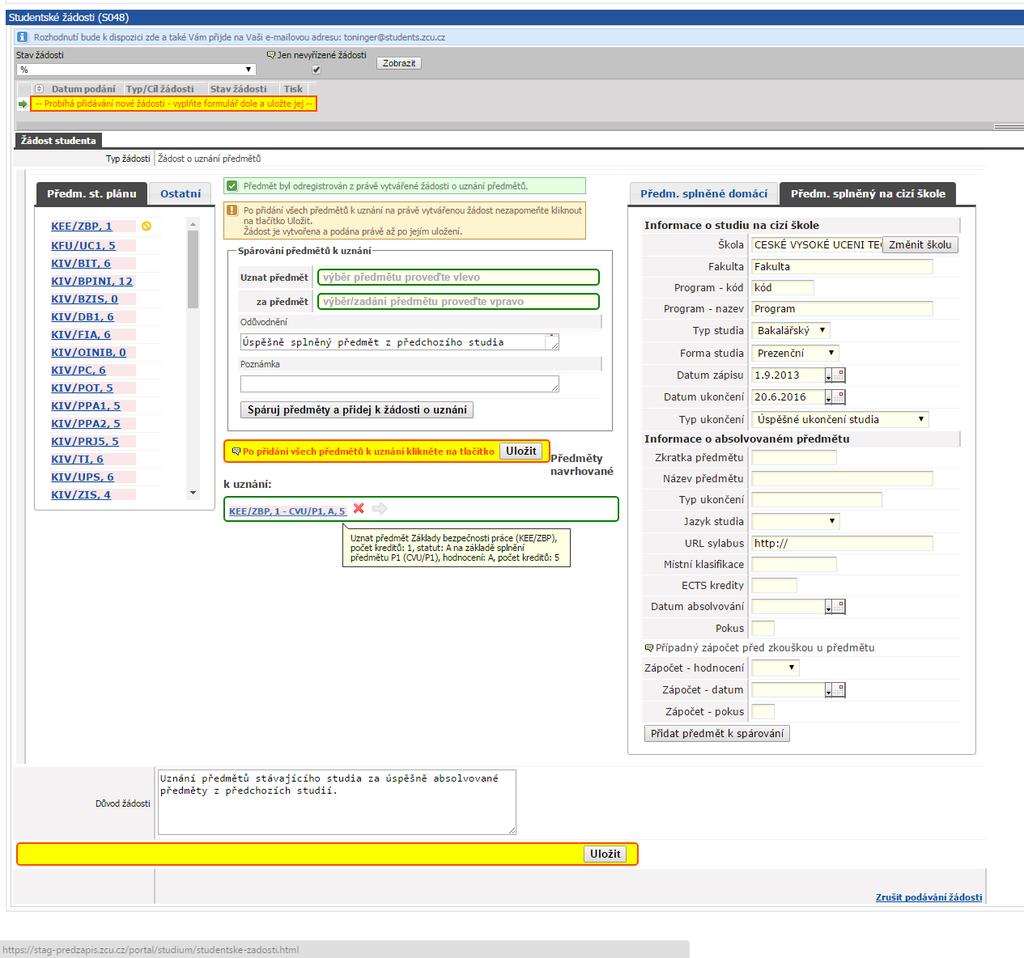Screen dimensions: 1024x958
Task: Click Uložit button in the orange hint box
Action: pyautogui.click(x=520, y=451)
